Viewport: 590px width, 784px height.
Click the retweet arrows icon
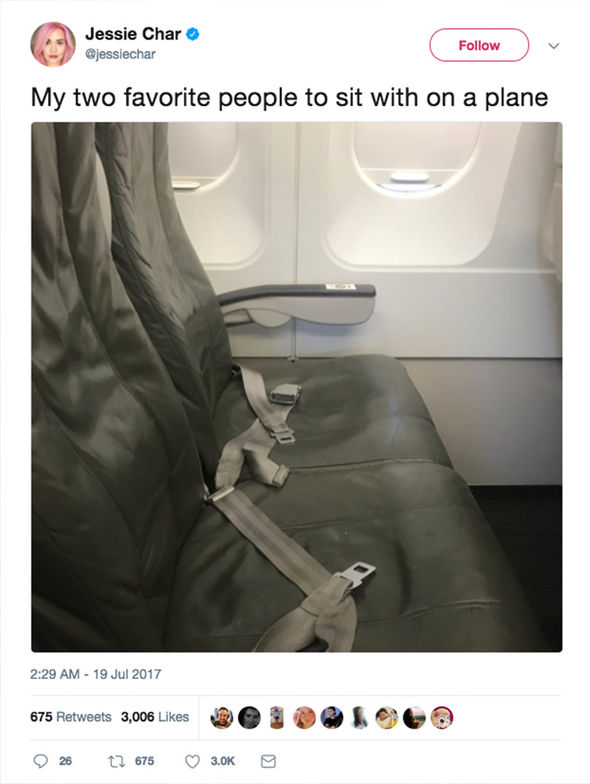coord(115,761)
